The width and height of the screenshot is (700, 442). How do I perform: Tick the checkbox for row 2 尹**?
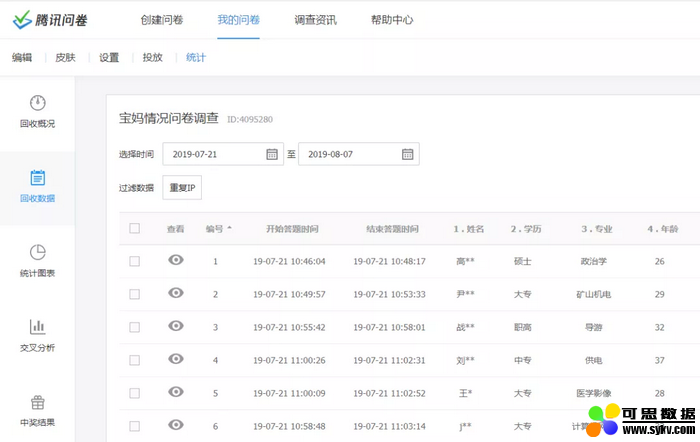(134, 294)
